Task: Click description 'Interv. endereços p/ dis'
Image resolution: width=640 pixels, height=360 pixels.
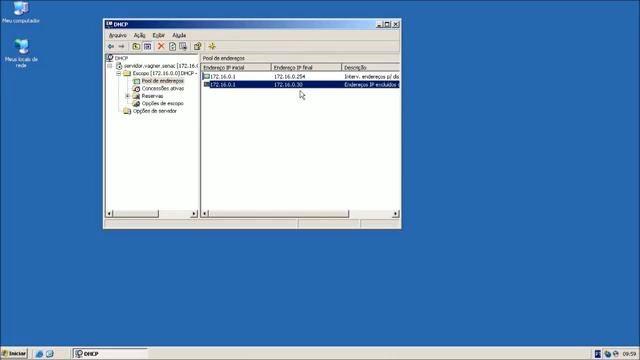Action: (371, 76)
